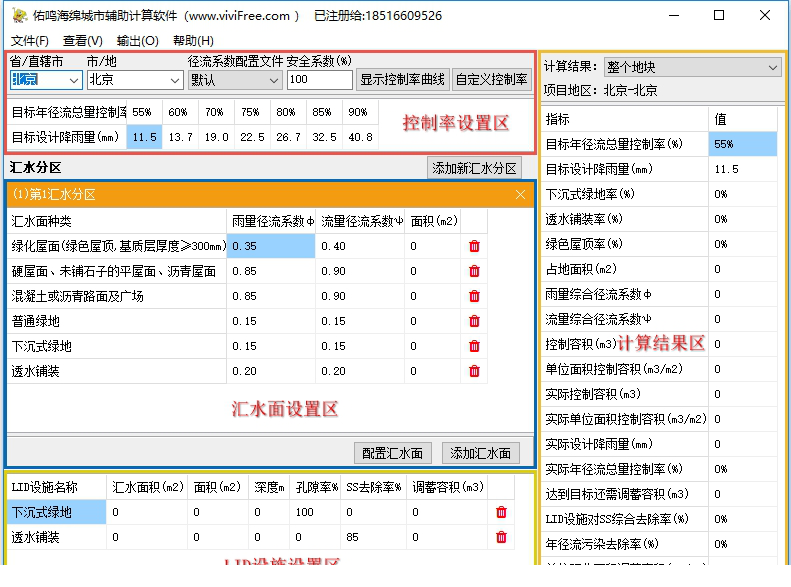
Task: Click the 0.40 flow runoff coefficient cell
Action: click(360, 246)
